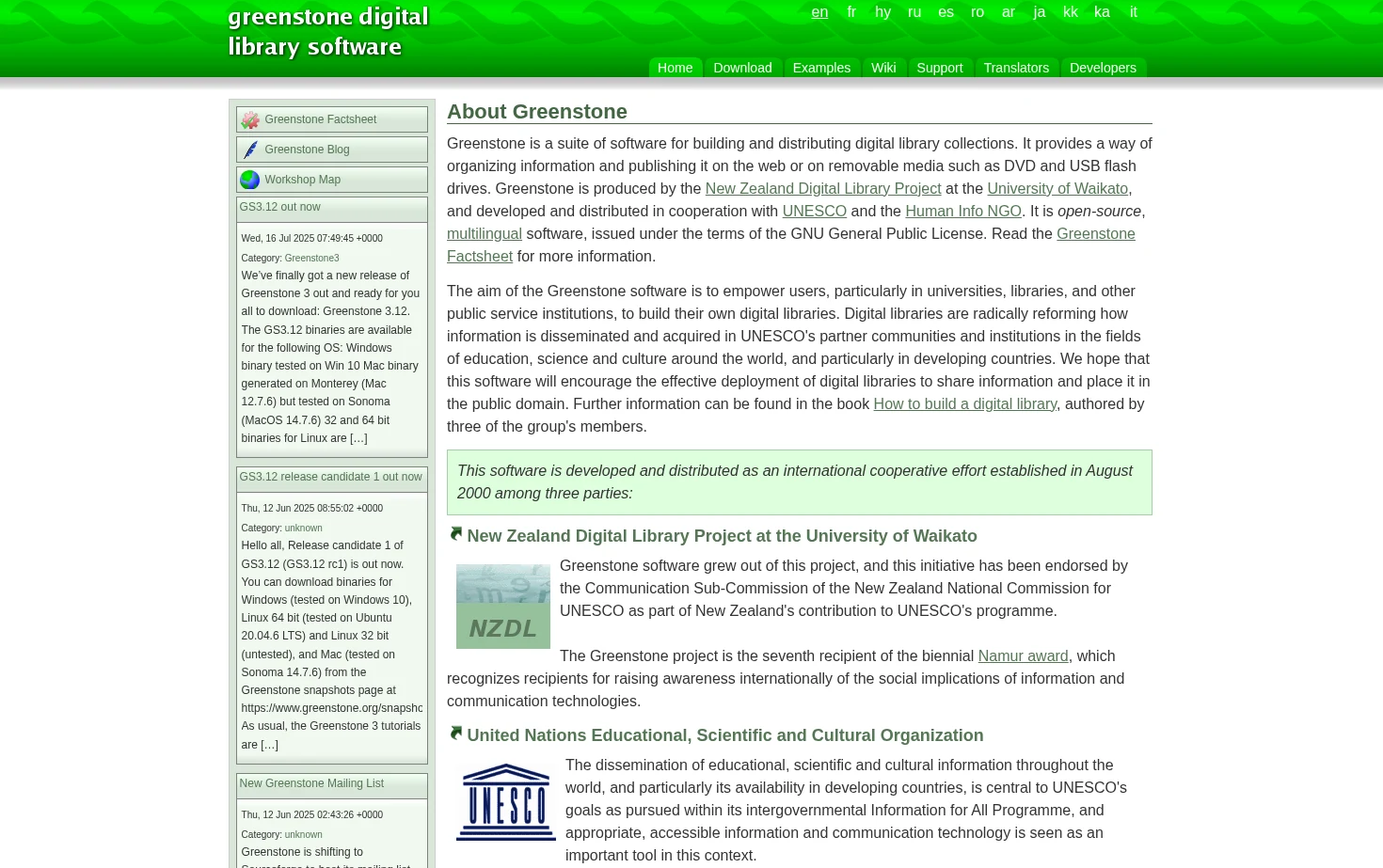This screenshot has height=868, width=1383.
Task: Switch language to Georgian (ka)
Action: [x=1102, y=12]
